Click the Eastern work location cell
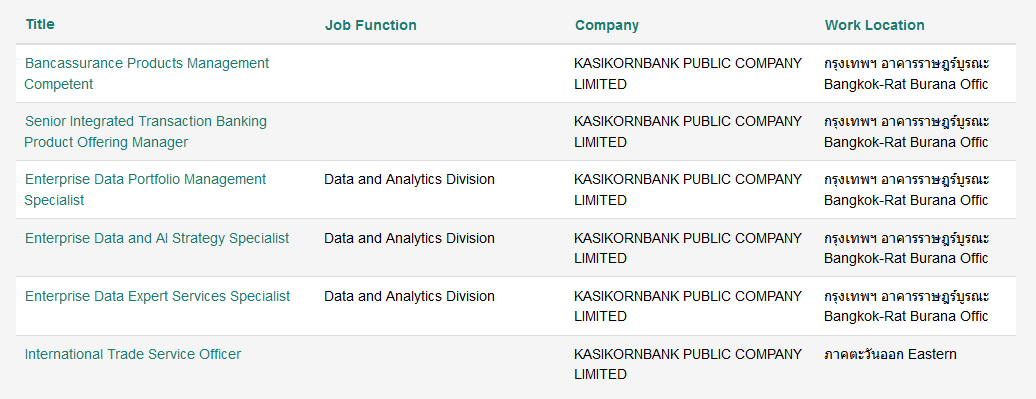1036x399 pixels. [x=890, y=354]
